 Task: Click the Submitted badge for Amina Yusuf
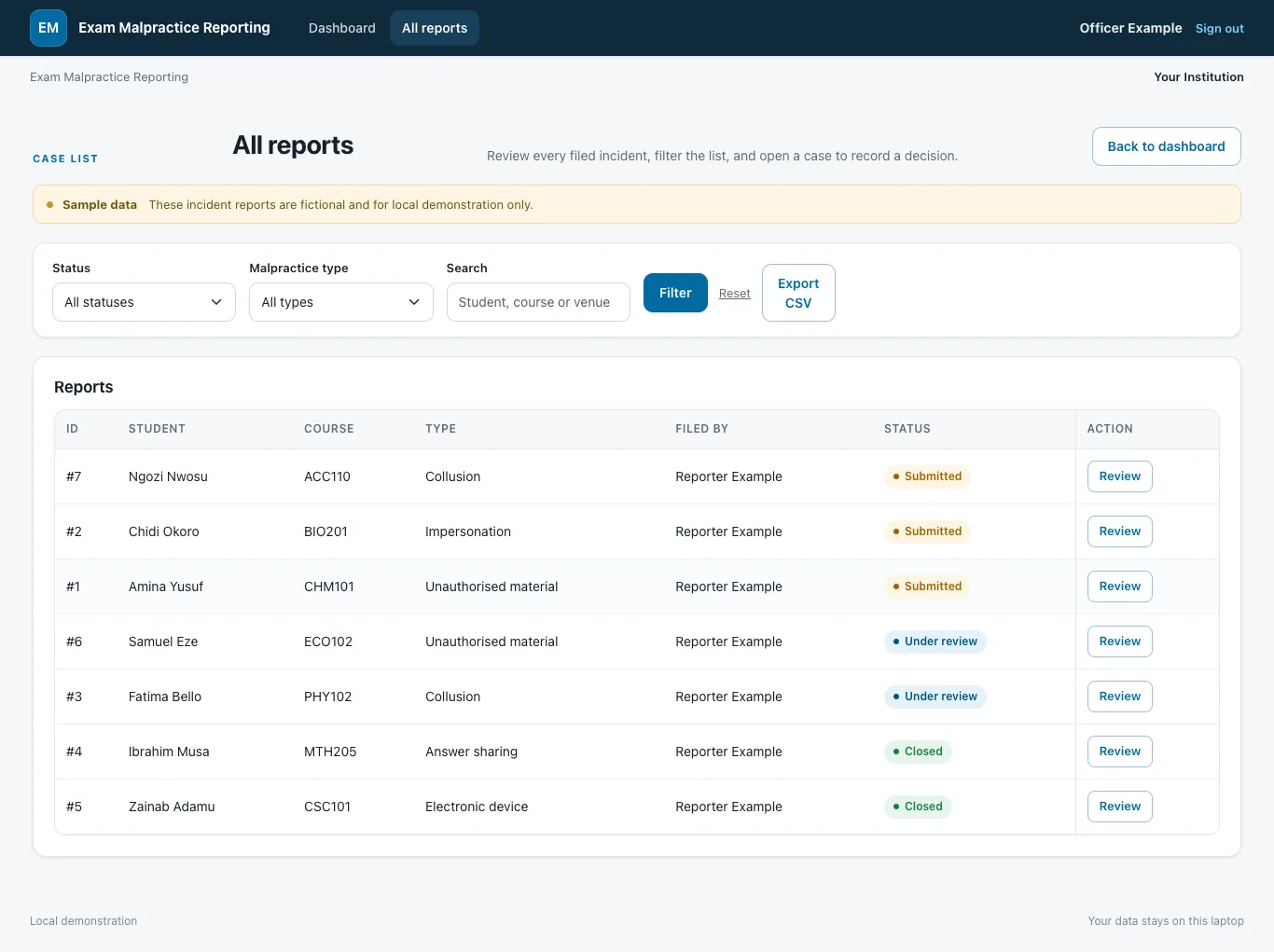tap(927, 586)
